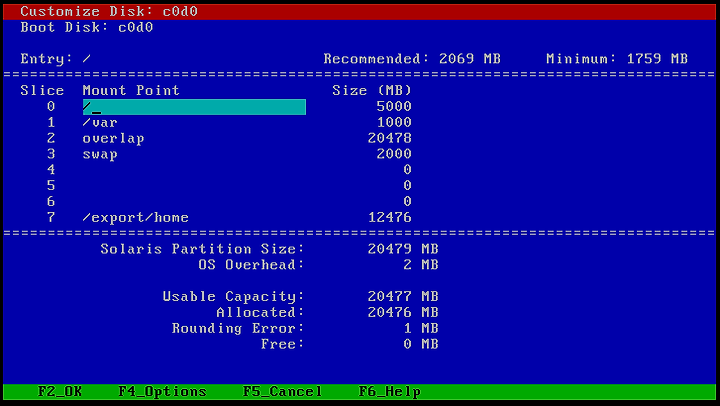
Task: Select the /export/home mount point
Action: pyautogui.click(x=135, y=217)
